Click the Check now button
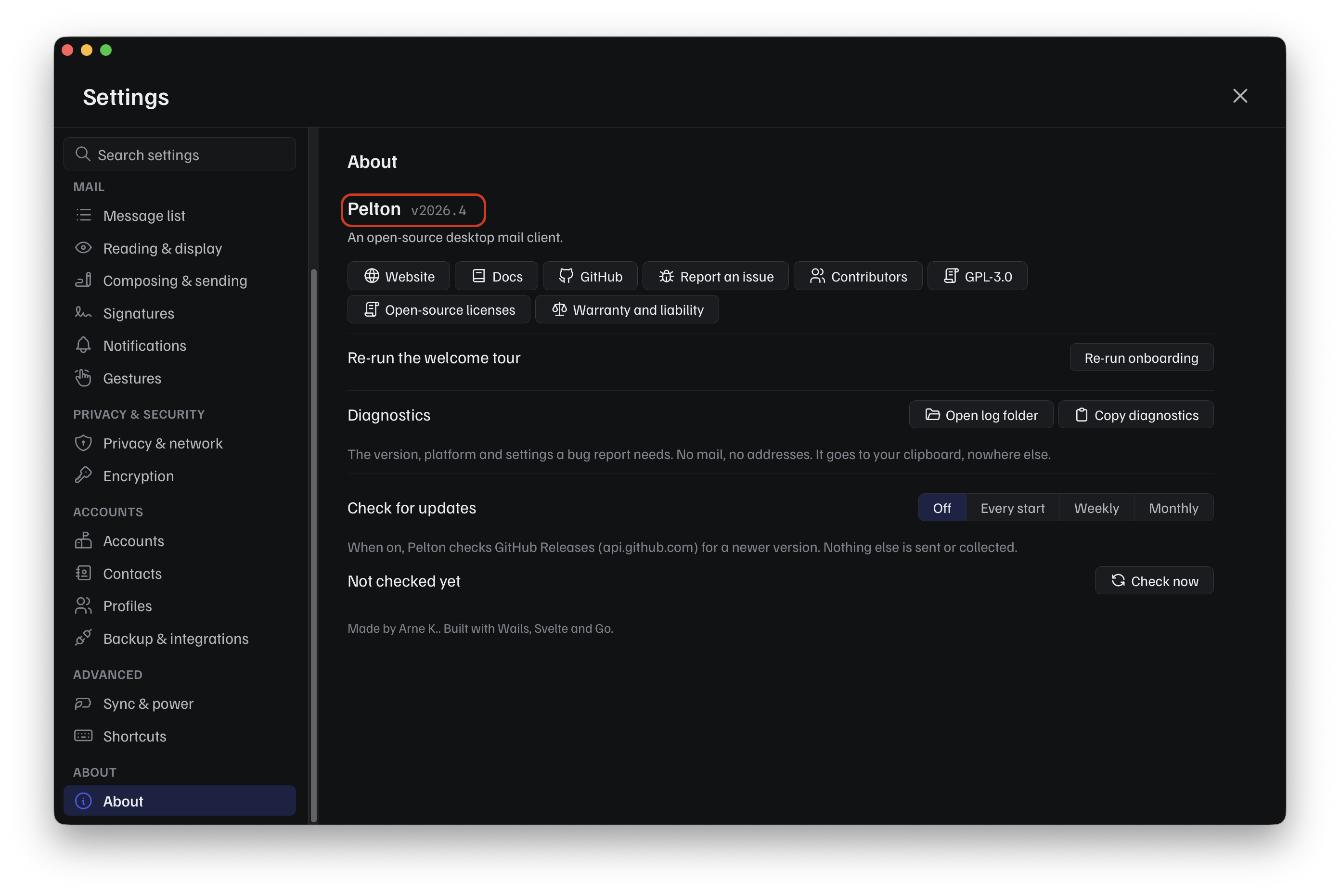1340x896 pixels. (1154, 580)
